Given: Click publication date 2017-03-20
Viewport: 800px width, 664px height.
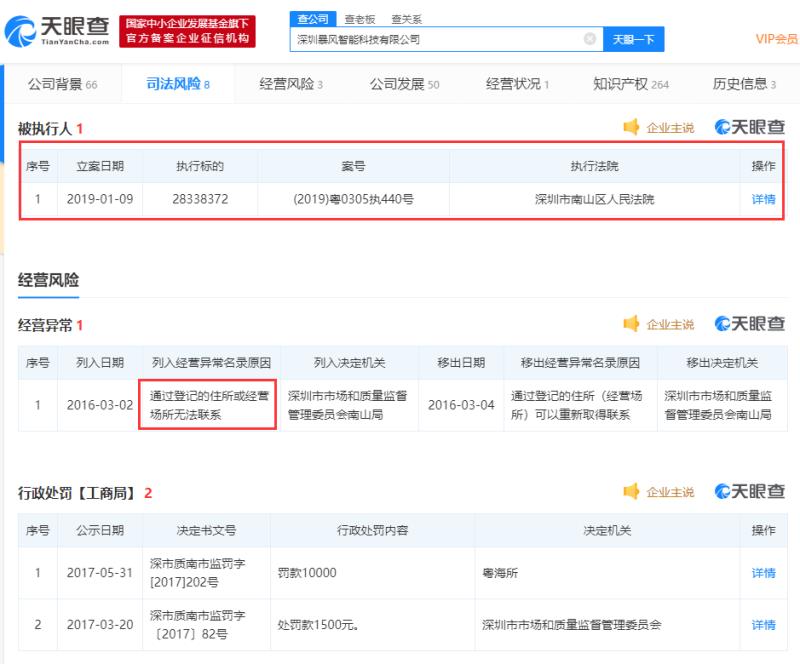Looking at the screenshot, I should click(x=100, y=625).
